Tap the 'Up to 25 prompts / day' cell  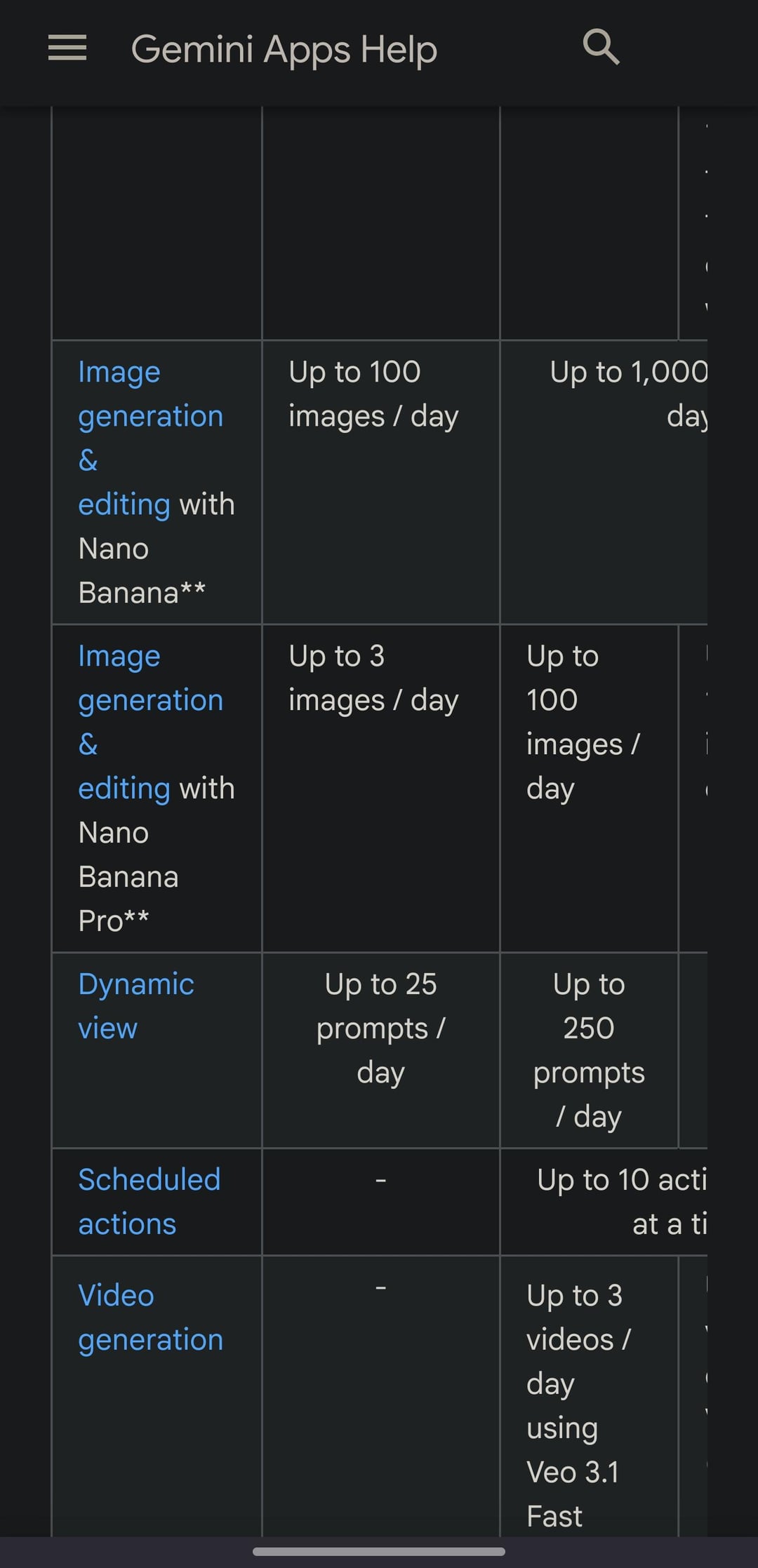click(380, 1028)
